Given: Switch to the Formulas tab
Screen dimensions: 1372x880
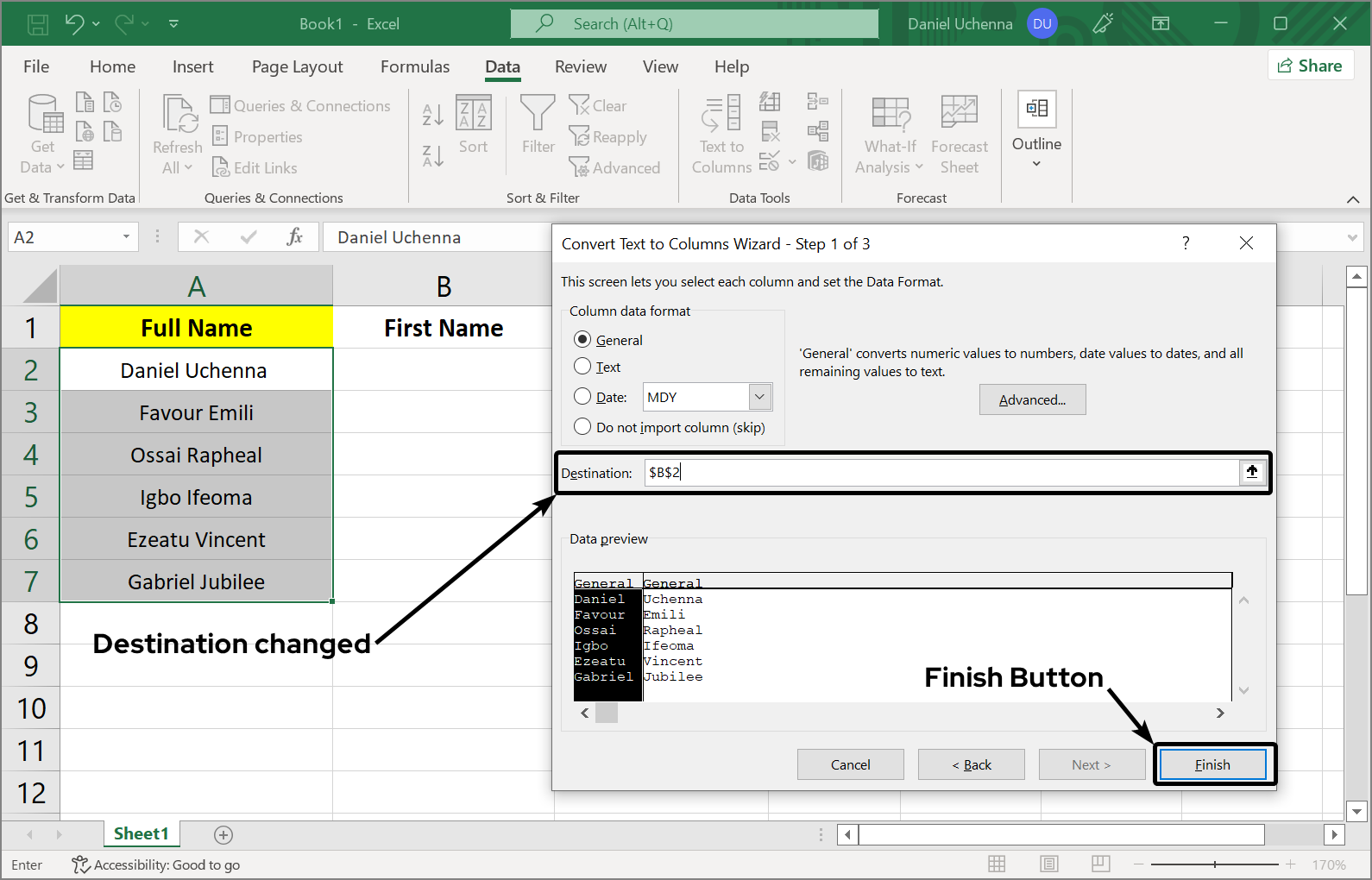Looking at the screenshot, I should (x=415, y=66).
